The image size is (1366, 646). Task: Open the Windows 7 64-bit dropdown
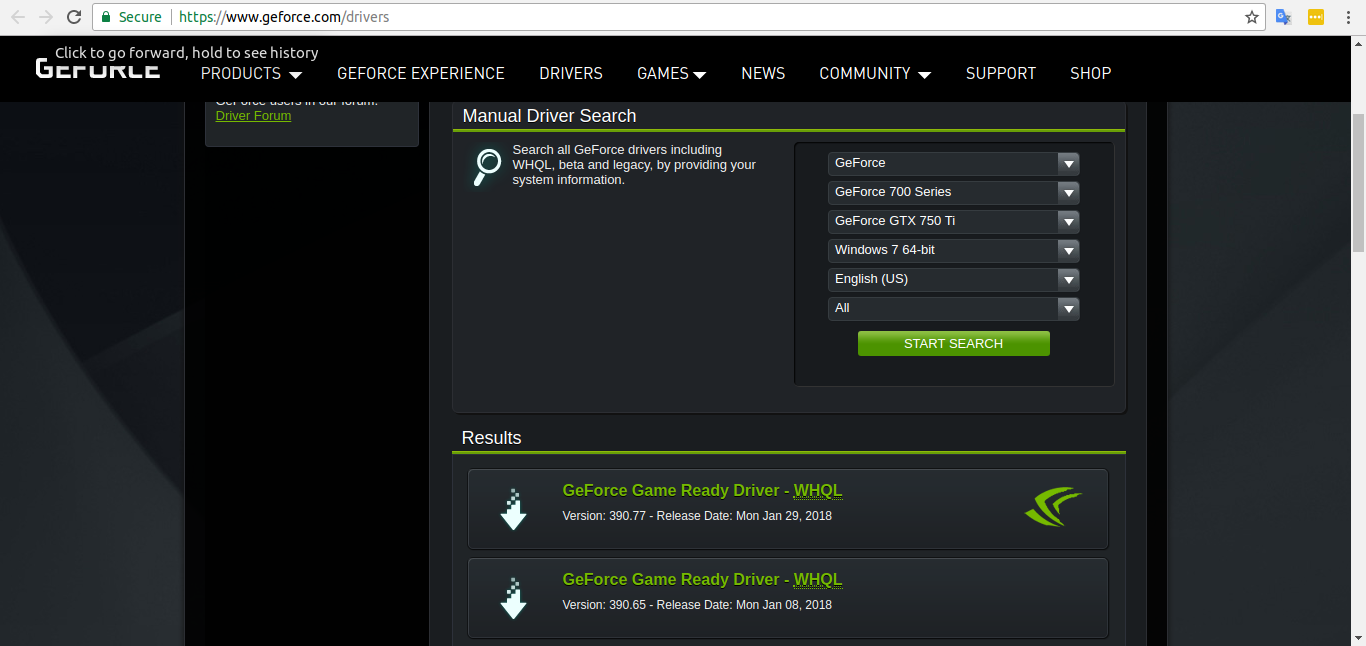click(x=953, y=250)
